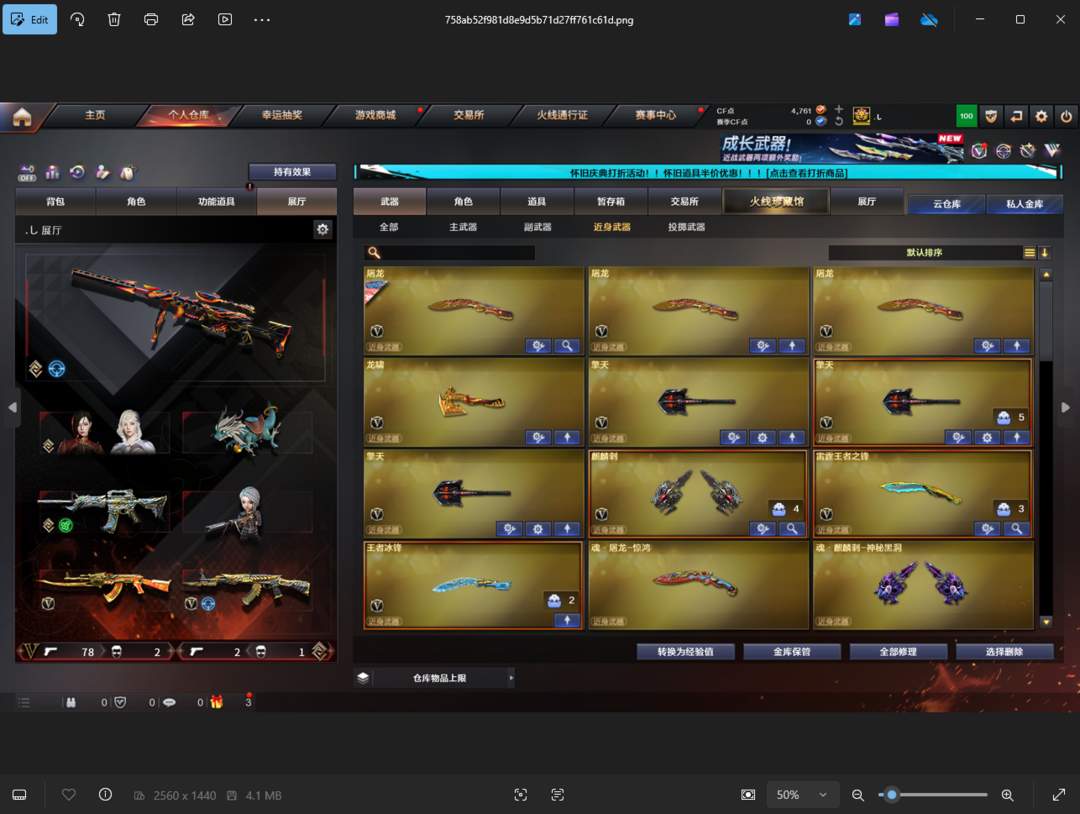
Task: Select the 全部 weapon filter
Action: 388,227
